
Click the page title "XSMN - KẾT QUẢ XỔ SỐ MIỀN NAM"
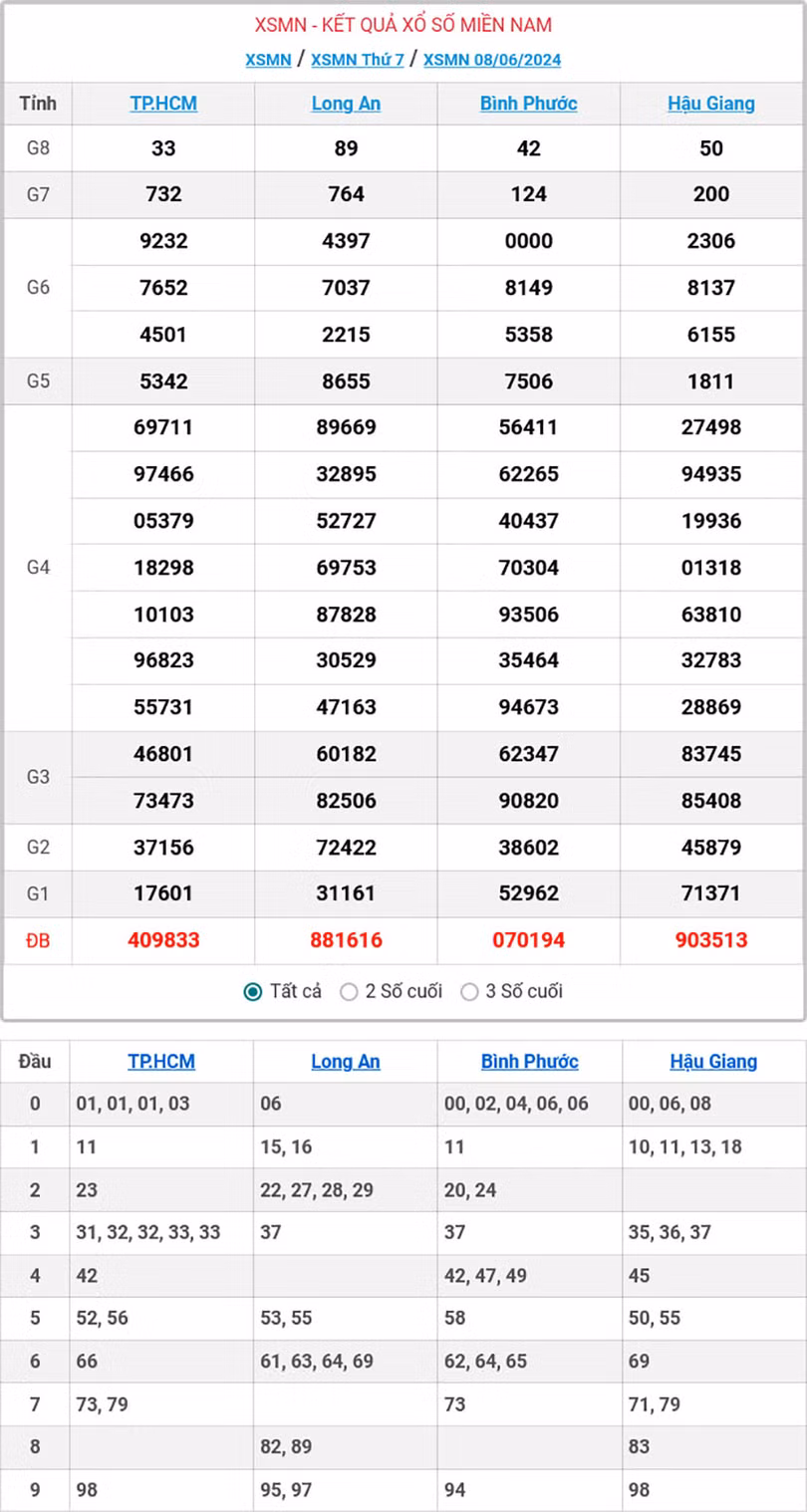pos(403,24)
